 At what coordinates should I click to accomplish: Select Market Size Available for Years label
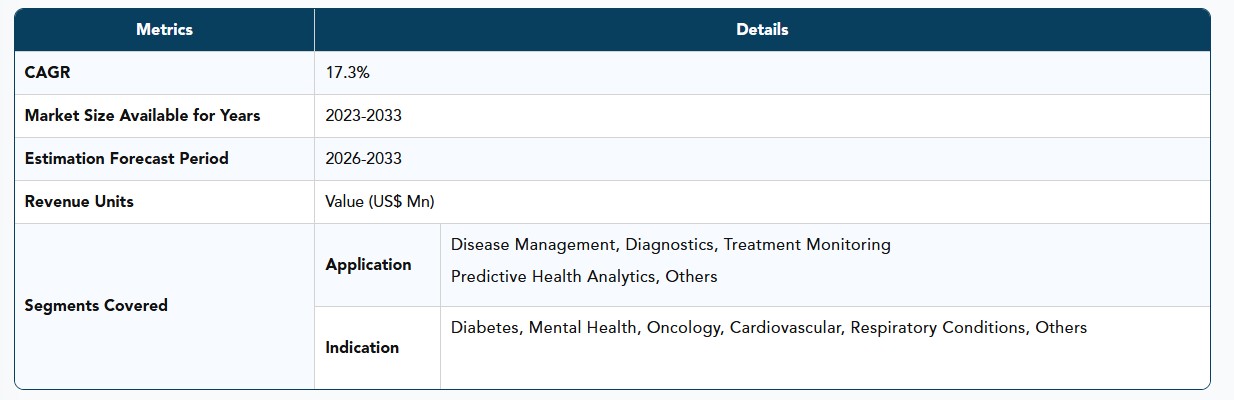tap(142, 116)
